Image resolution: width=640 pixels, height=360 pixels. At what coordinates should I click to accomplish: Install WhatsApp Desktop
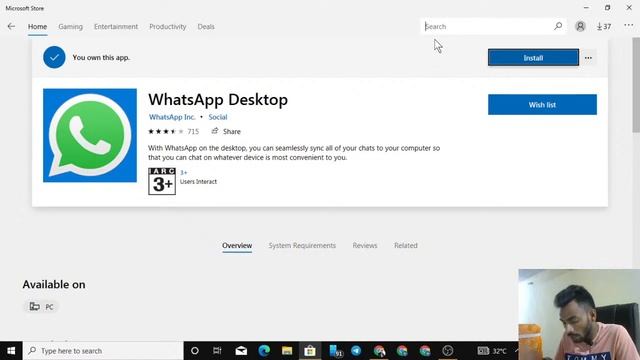click(x=533, y=58)
